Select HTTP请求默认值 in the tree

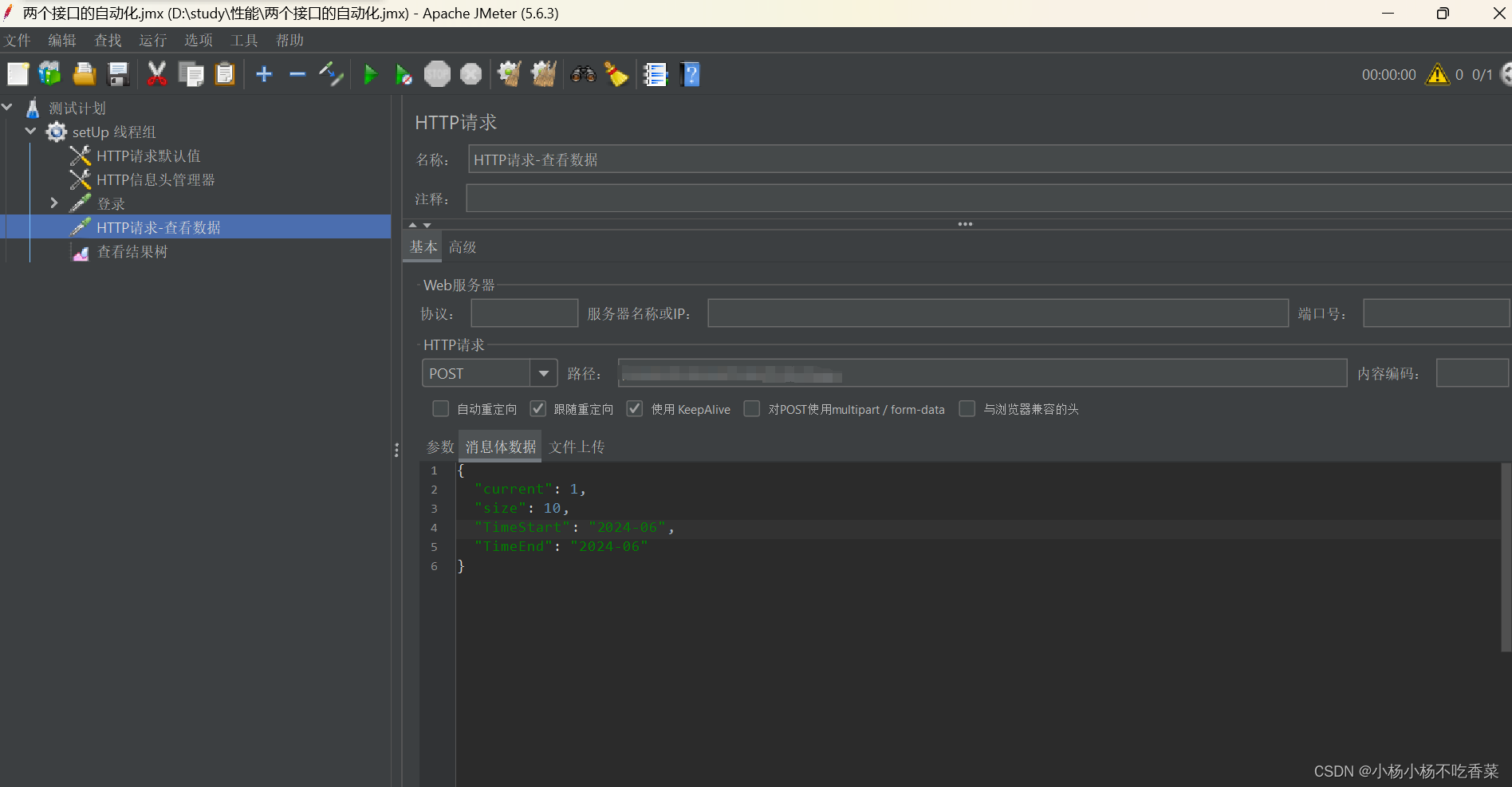click(148, 156)
